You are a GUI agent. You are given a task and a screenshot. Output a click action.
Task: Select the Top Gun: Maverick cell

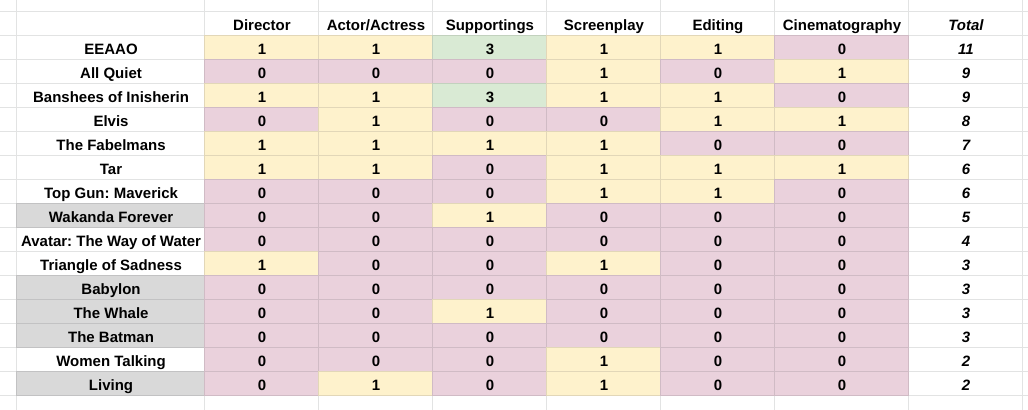pyautogui.click(x=111, y=193)
